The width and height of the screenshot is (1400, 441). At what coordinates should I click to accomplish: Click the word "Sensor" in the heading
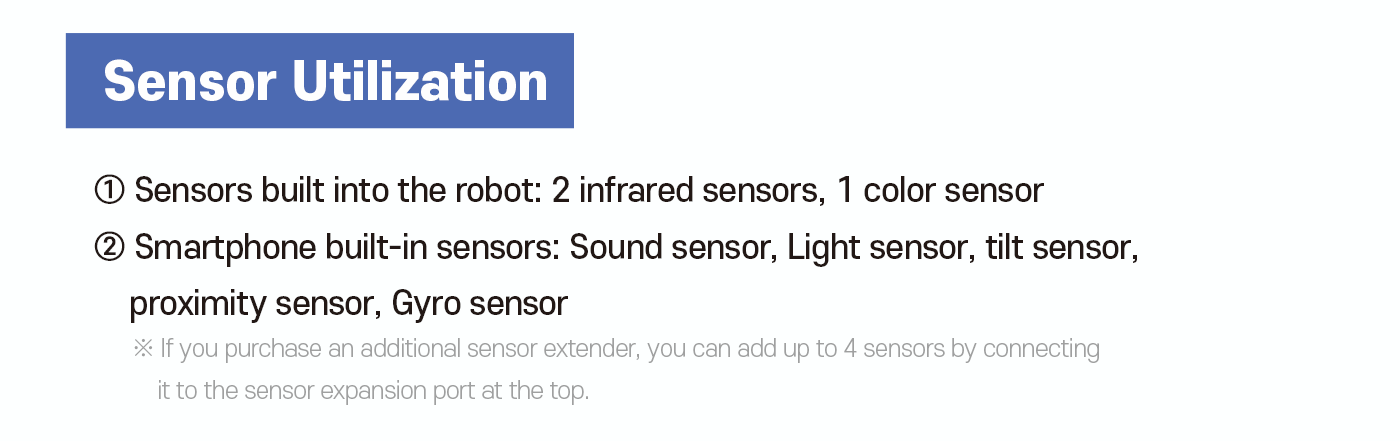pyautogui.click(x=190, y=81)
